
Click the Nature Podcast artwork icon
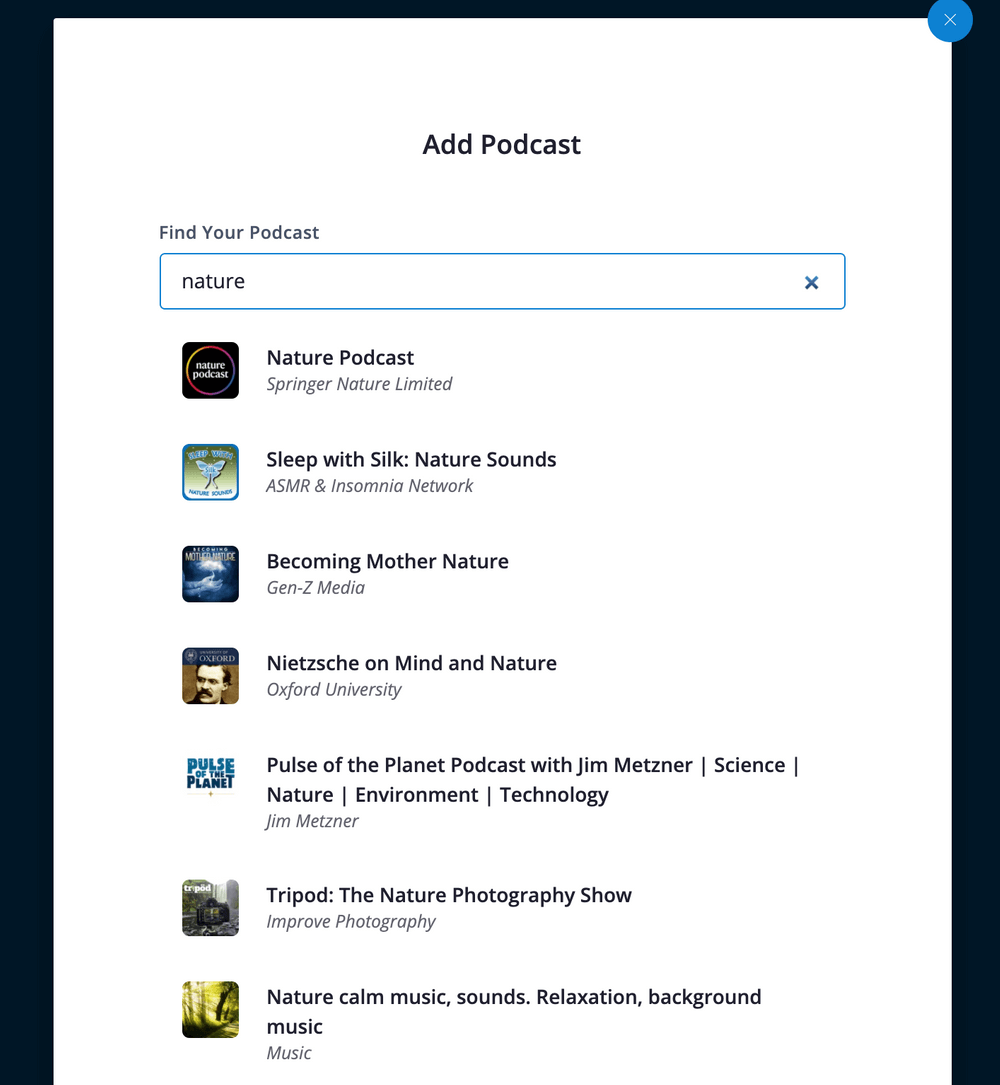(210, 370)
